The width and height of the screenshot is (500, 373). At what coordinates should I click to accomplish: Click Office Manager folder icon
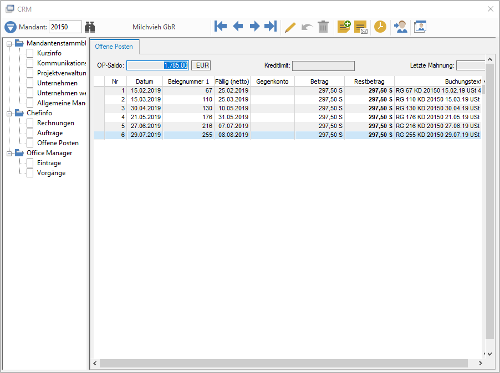(x=19, y=153)
